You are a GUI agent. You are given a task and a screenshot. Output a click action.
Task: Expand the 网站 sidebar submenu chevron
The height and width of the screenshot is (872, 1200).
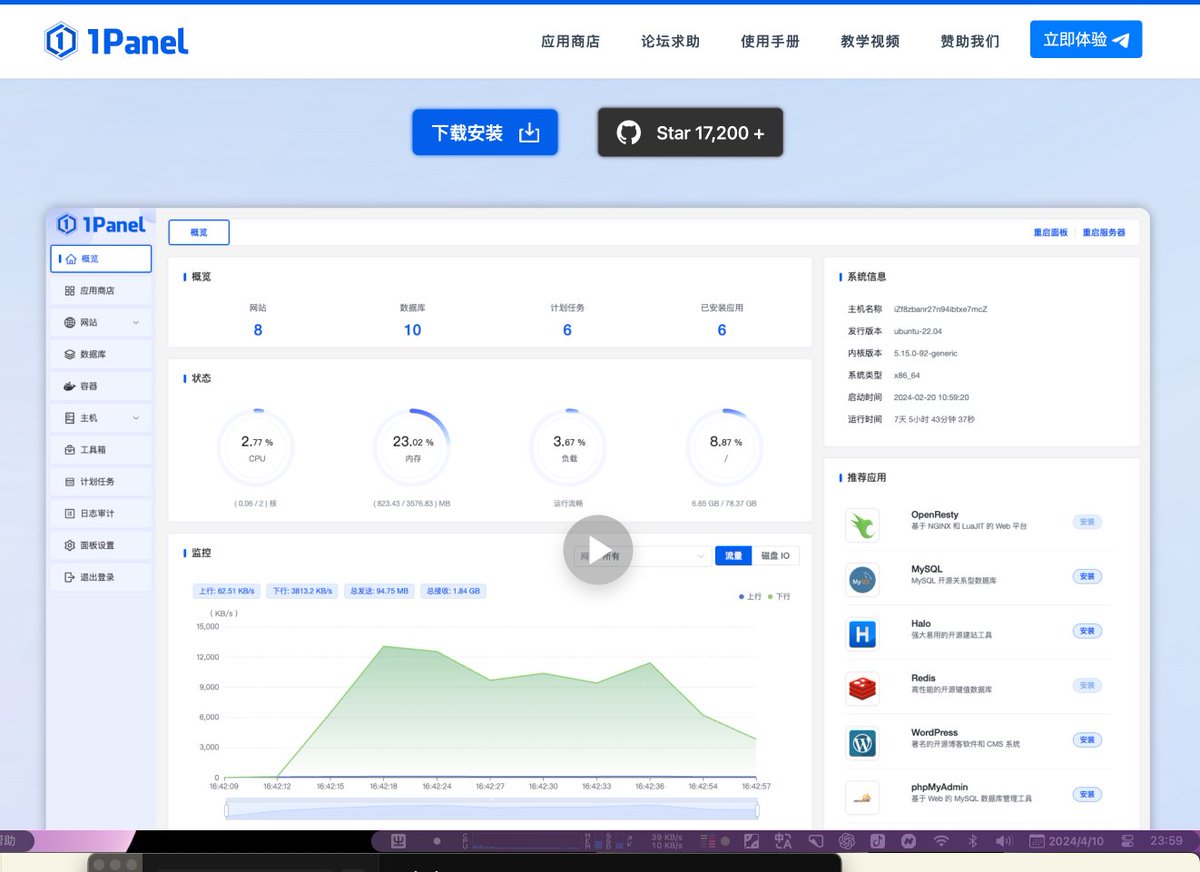click(136, 322)
